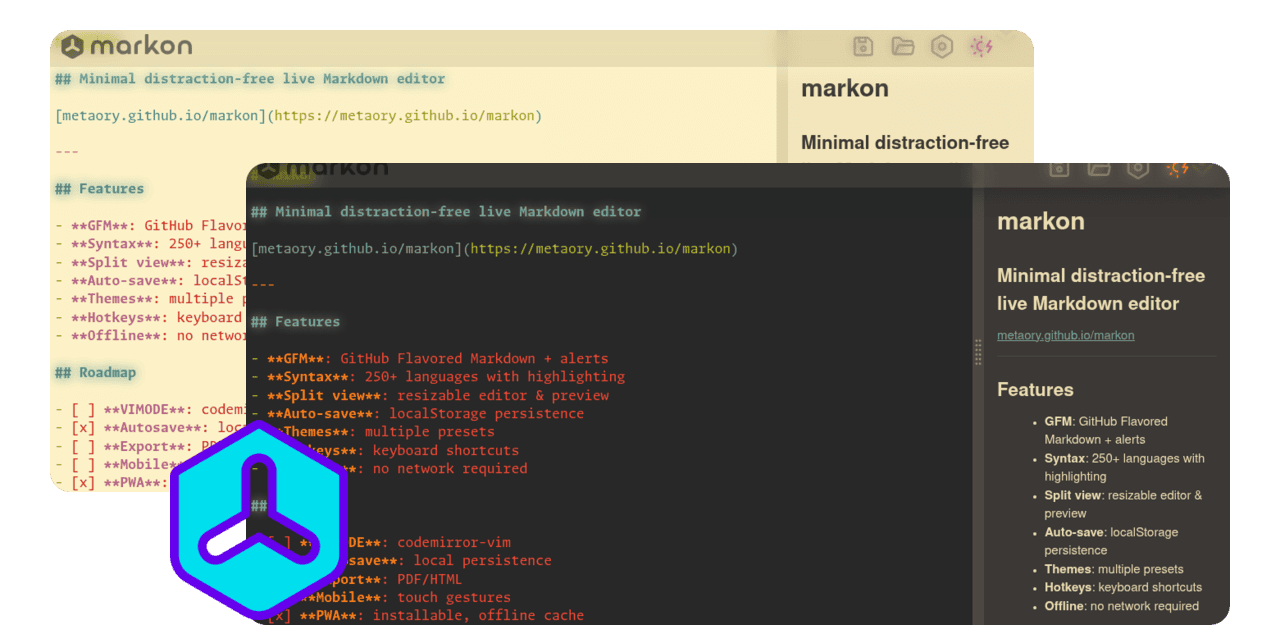Click 'Offline: no network required' in dark preview
The width and height of the screenshot is (1280, 640).
(x=1121, y=606)
